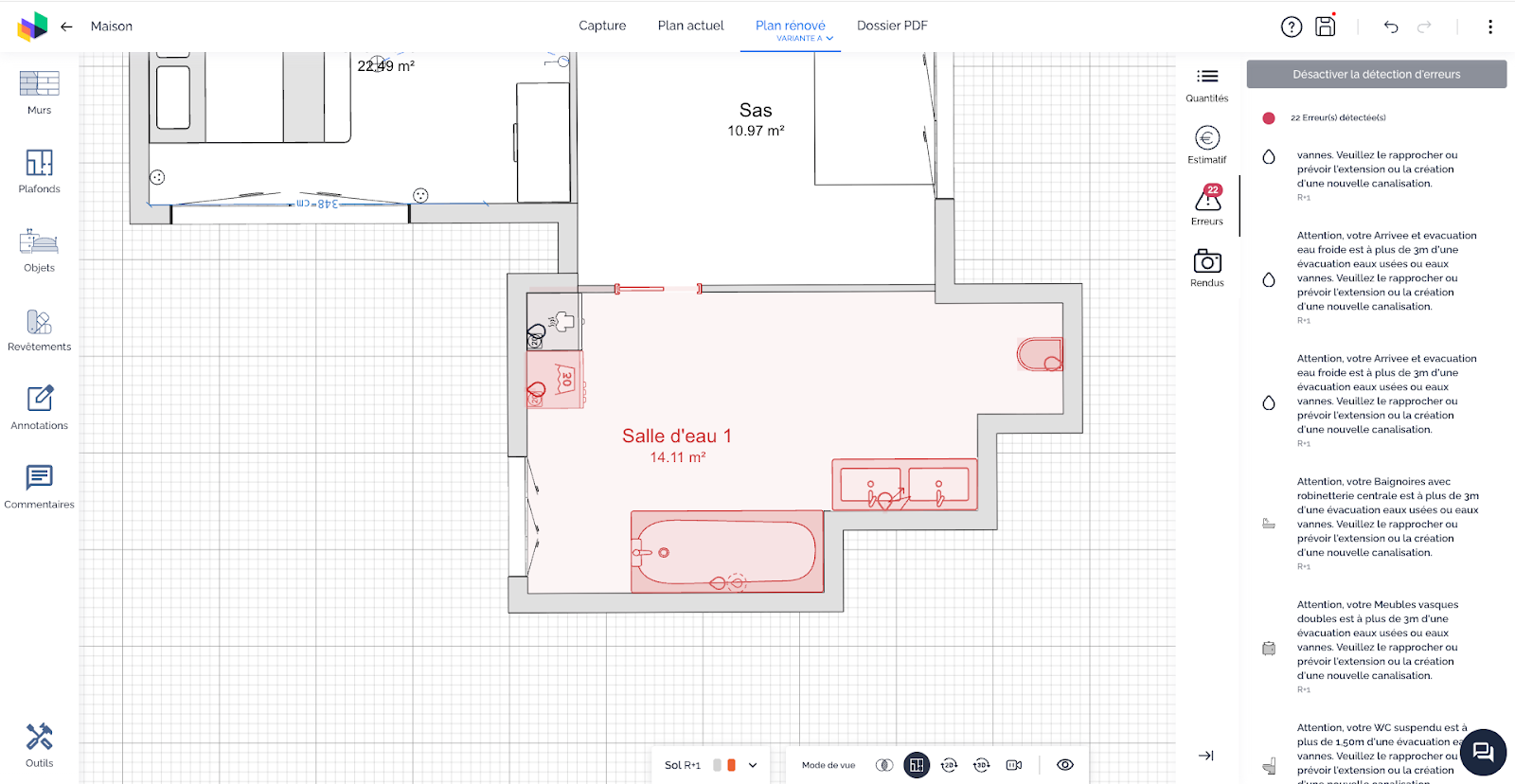The height and width of the screenshot is (784, 1515).
Task: Click the orange floor color swatch
Action: click(731, 765)
